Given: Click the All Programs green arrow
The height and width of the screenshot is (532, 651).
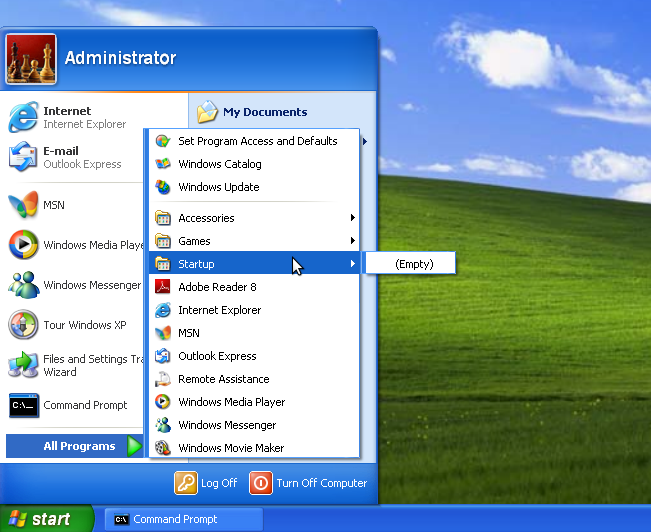Looking at the screenshot, I should tap(135, 446).
